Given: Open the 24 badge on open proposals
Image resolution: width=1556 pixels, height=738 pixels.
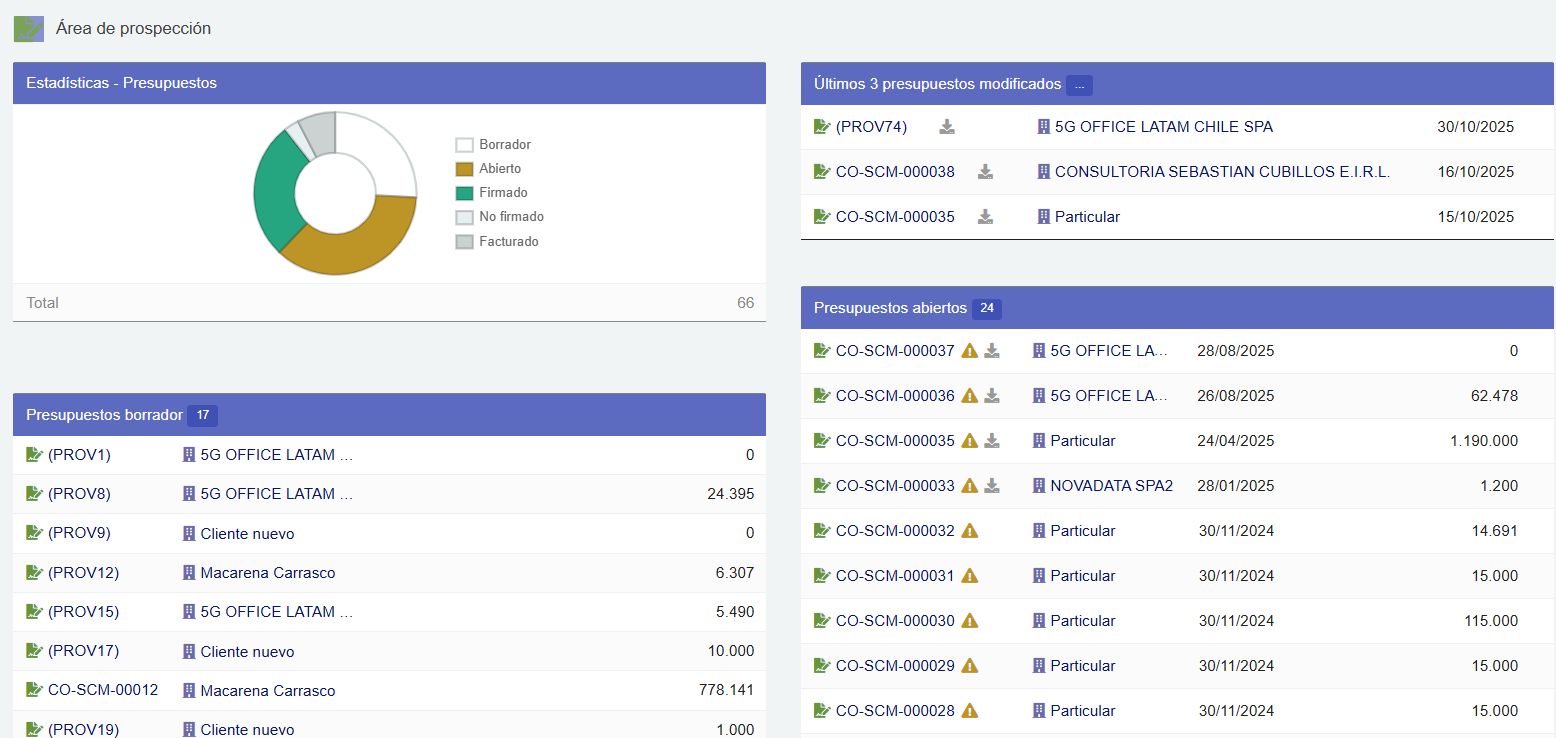Looking at the screenshot, I should pos(987,308).
